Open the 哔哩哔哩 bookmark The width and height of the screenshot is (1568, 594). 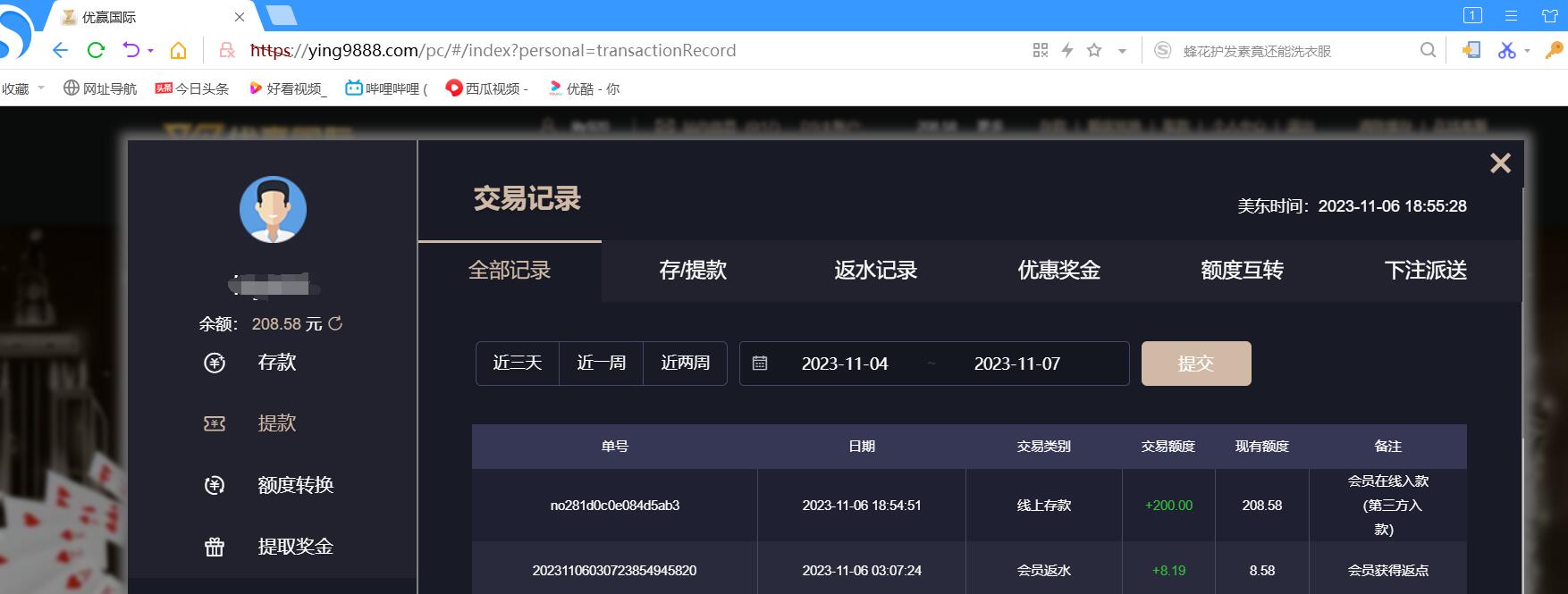click(x=386, y=88)
